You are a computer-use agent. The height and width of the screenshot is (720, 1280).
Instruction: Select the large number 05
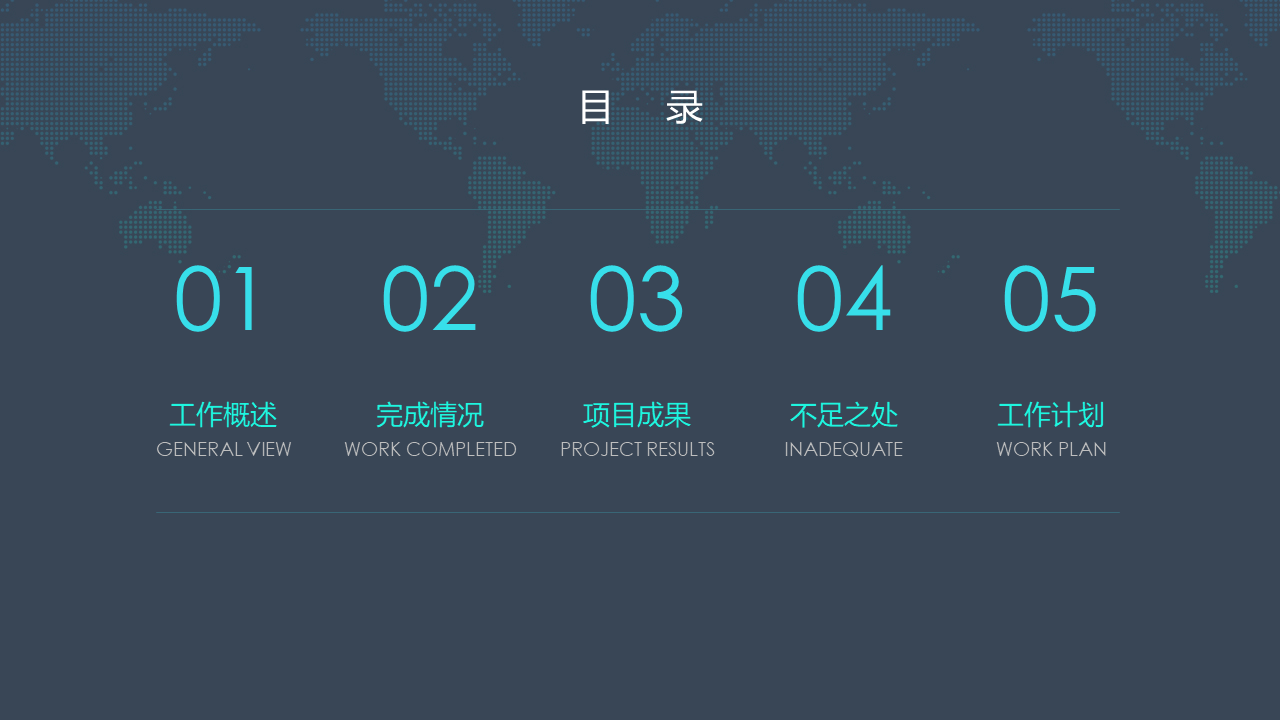[x=1050, y=300]
